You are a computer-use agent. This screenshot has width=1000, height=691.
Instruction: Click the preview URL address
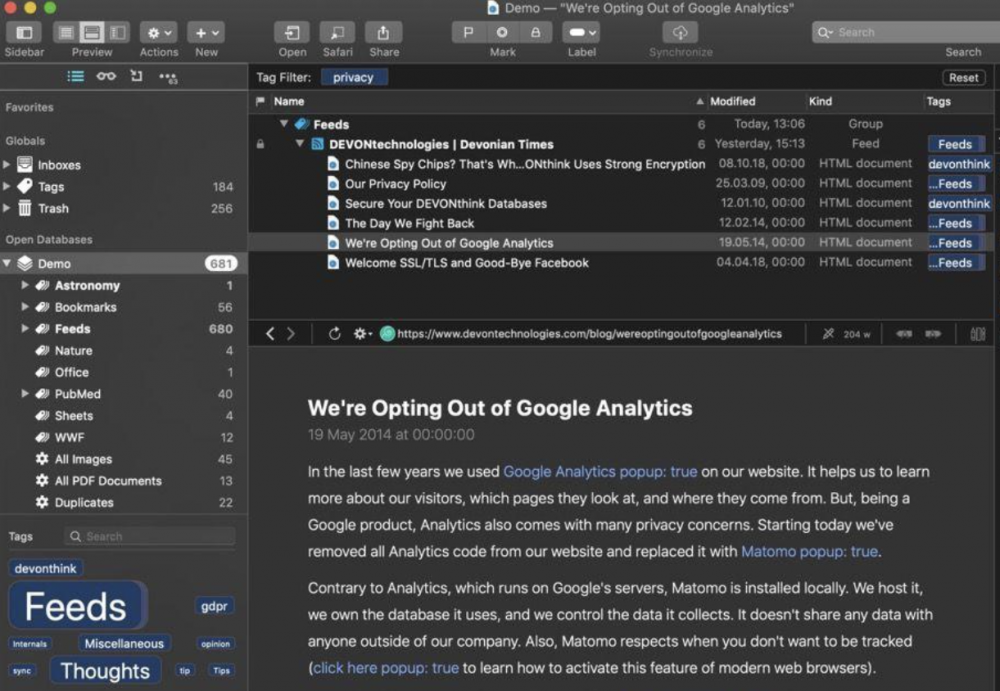coord(589,334)
